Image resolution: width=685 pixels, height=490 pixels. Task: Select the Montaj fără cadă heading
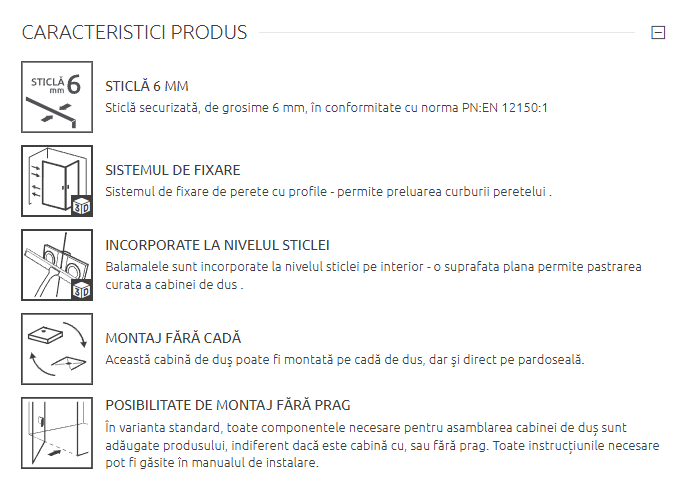point(173,338)
